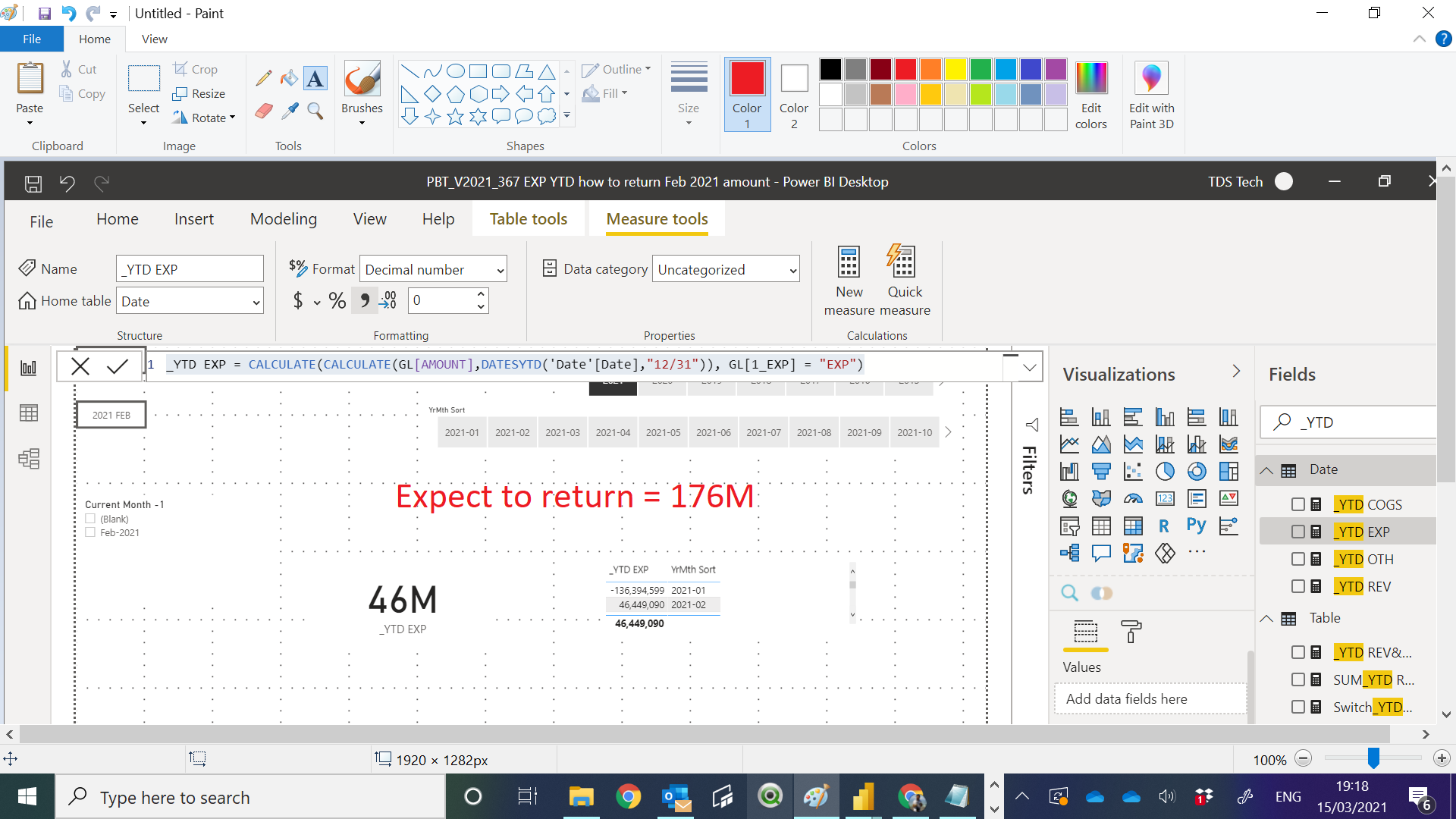
Task: Click the Quick measure icon
Action: (x=902, y=261)
